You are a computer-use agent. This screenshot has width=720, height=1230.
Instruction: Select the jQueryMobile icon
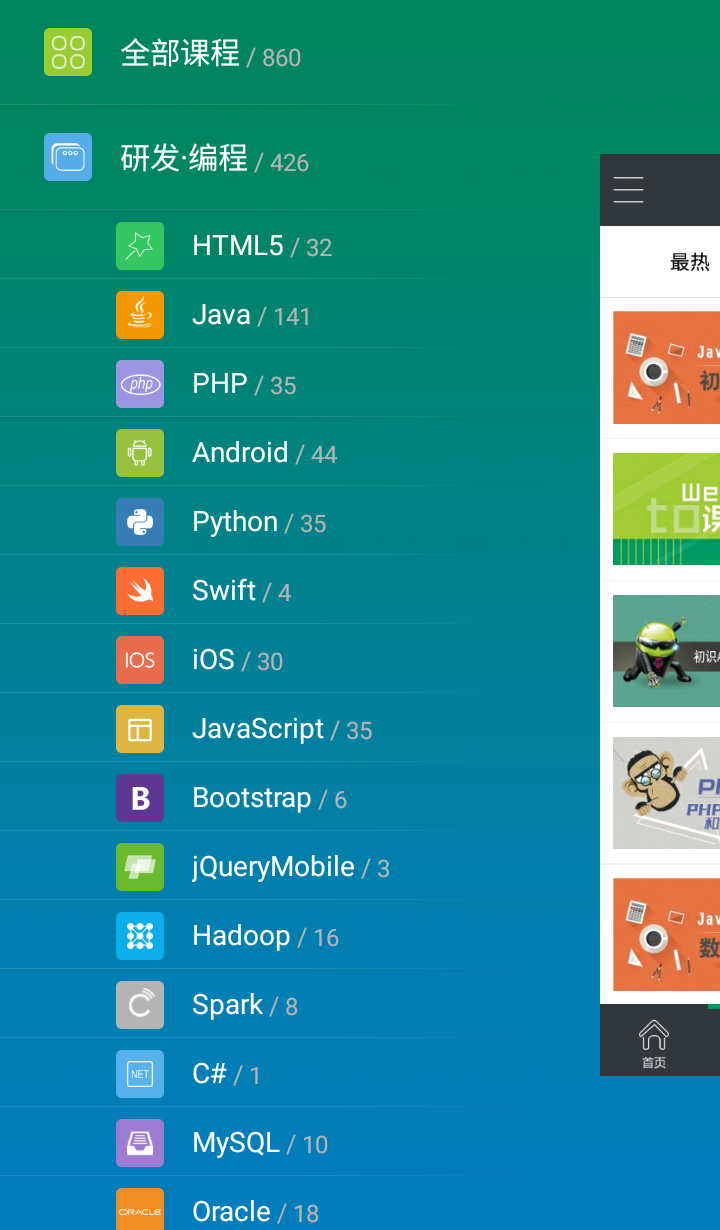tap(140, 867)
